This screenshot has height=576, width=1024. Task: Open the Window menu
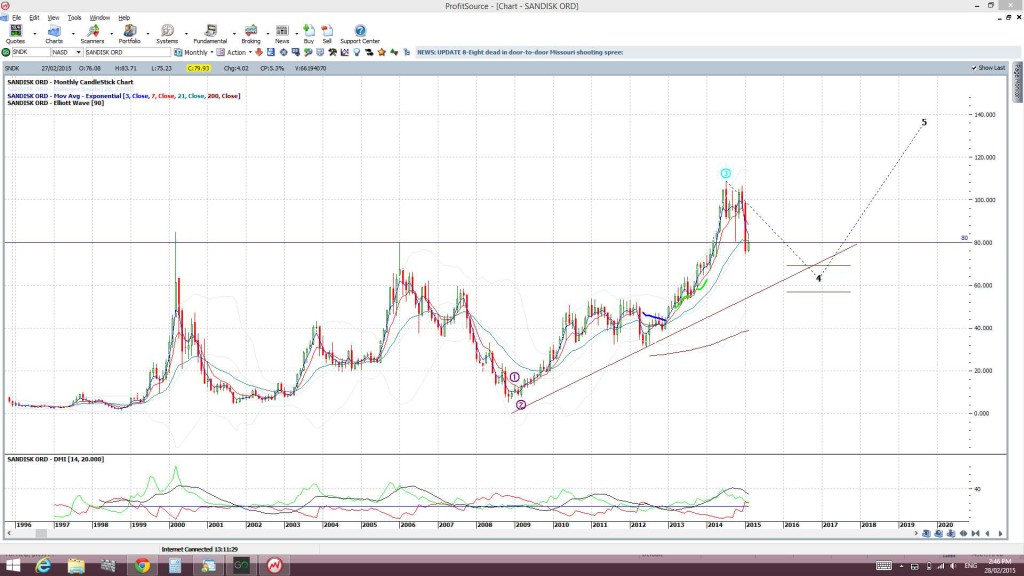click(x=99, y=18)
